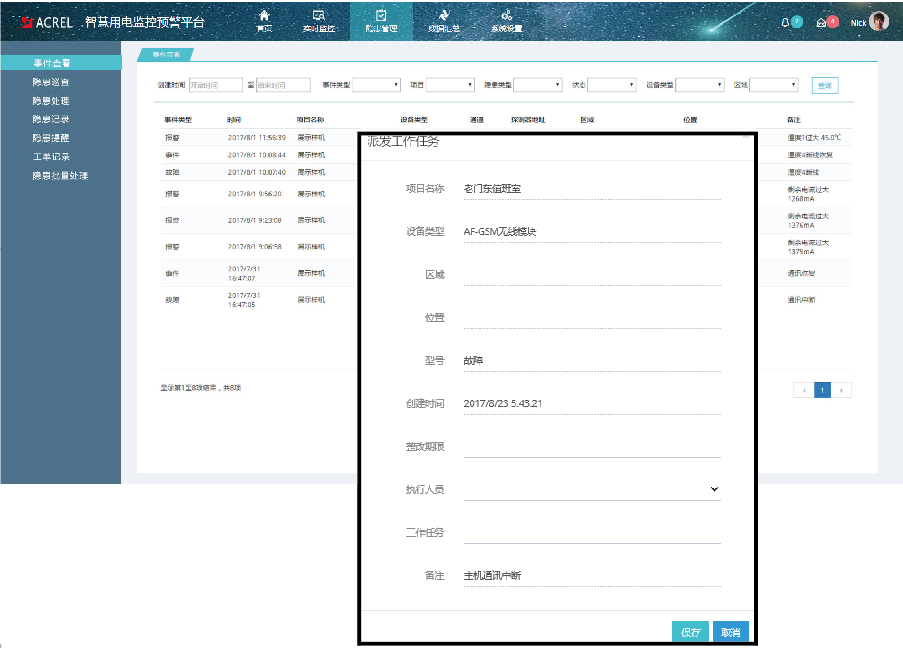
Task: Click 派发工作任务 dialog title
Action: tap(403, 142)
